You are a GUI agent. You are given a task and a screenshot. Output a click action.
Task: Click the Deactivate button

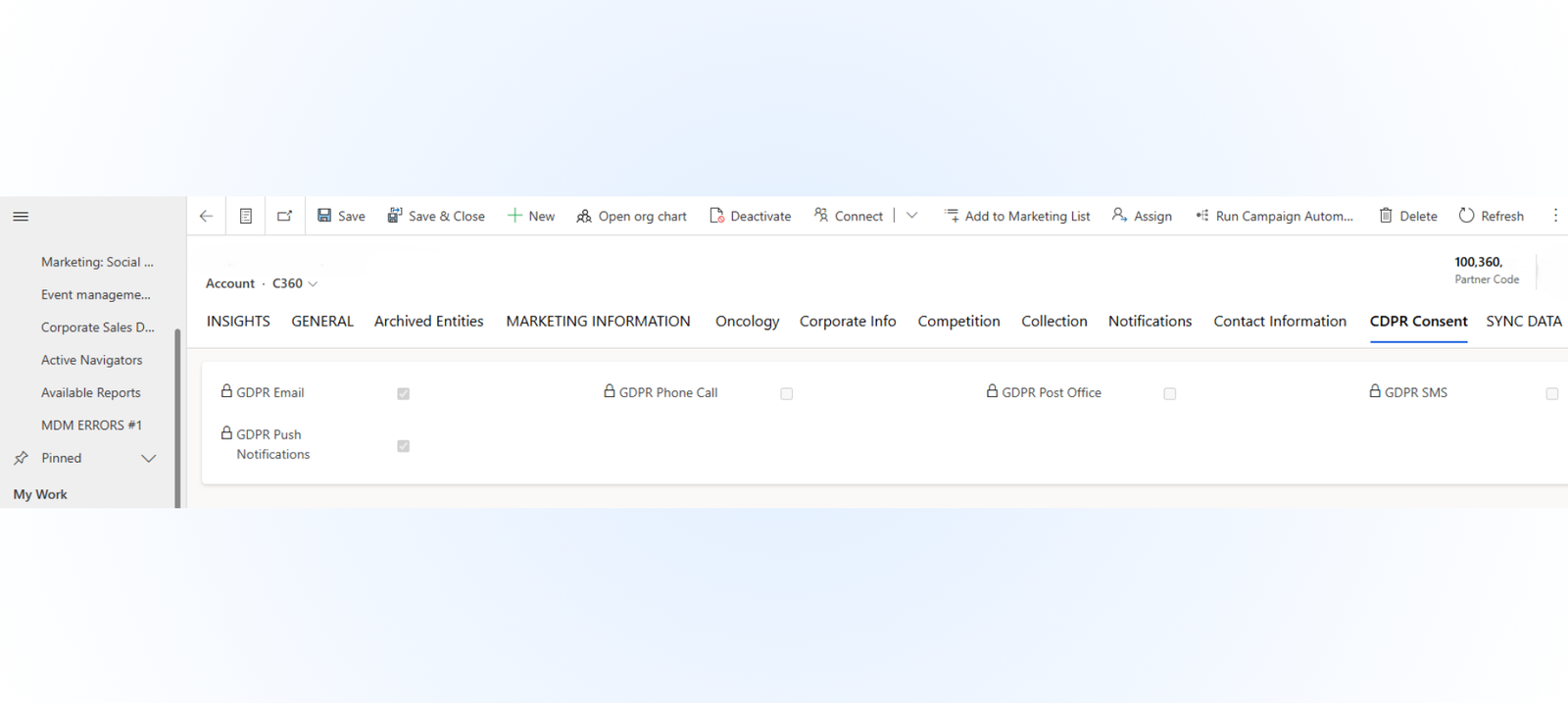tap(750, 216)
